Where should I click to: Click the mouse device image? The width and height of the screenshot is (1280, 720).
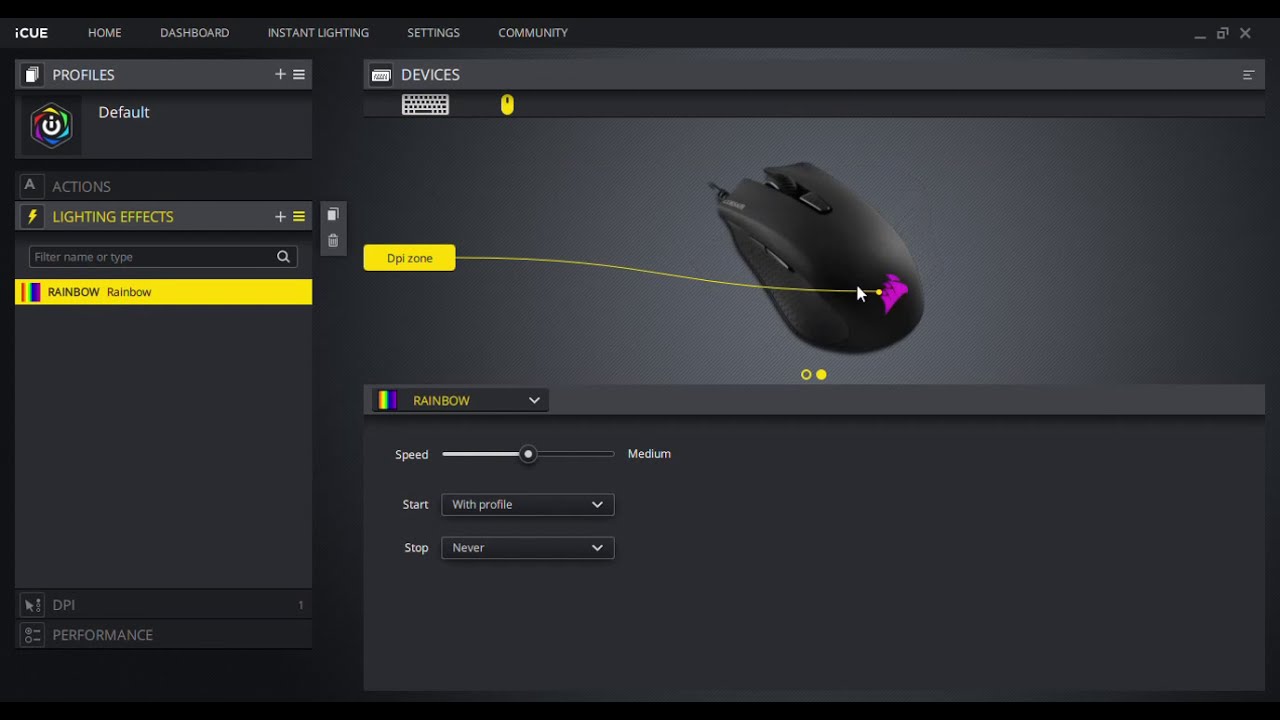pyautogui.click(x=815, y=258)
